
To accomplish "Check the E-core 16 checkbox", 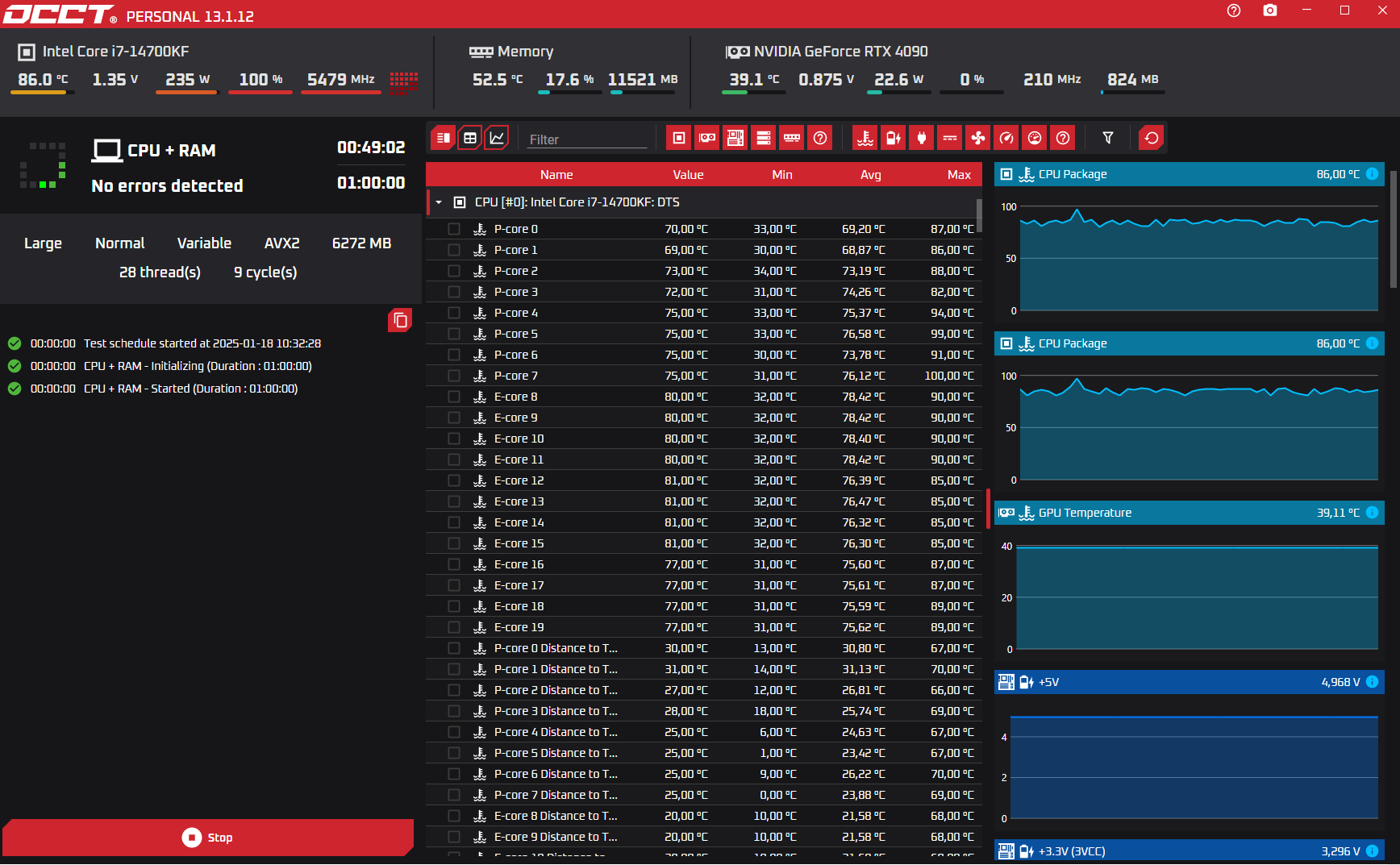I will (x=454, y=564).
